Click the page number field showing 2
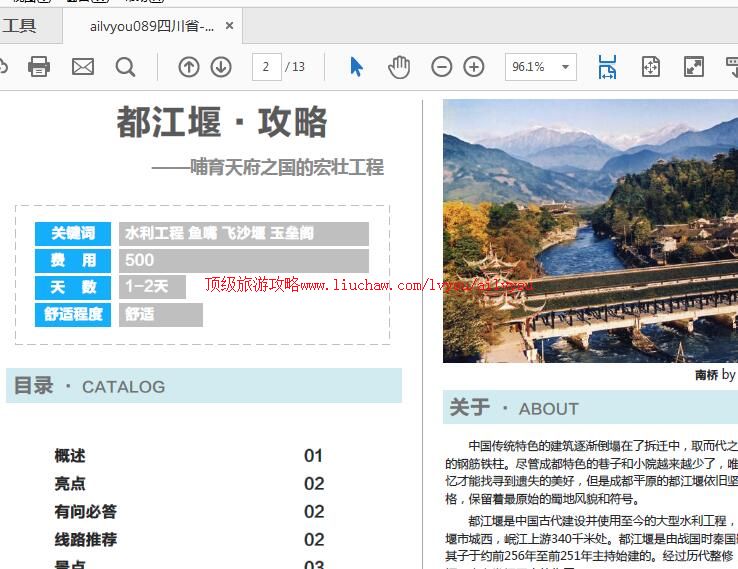This screenshot has height=569, width=738. pos(266,67)
